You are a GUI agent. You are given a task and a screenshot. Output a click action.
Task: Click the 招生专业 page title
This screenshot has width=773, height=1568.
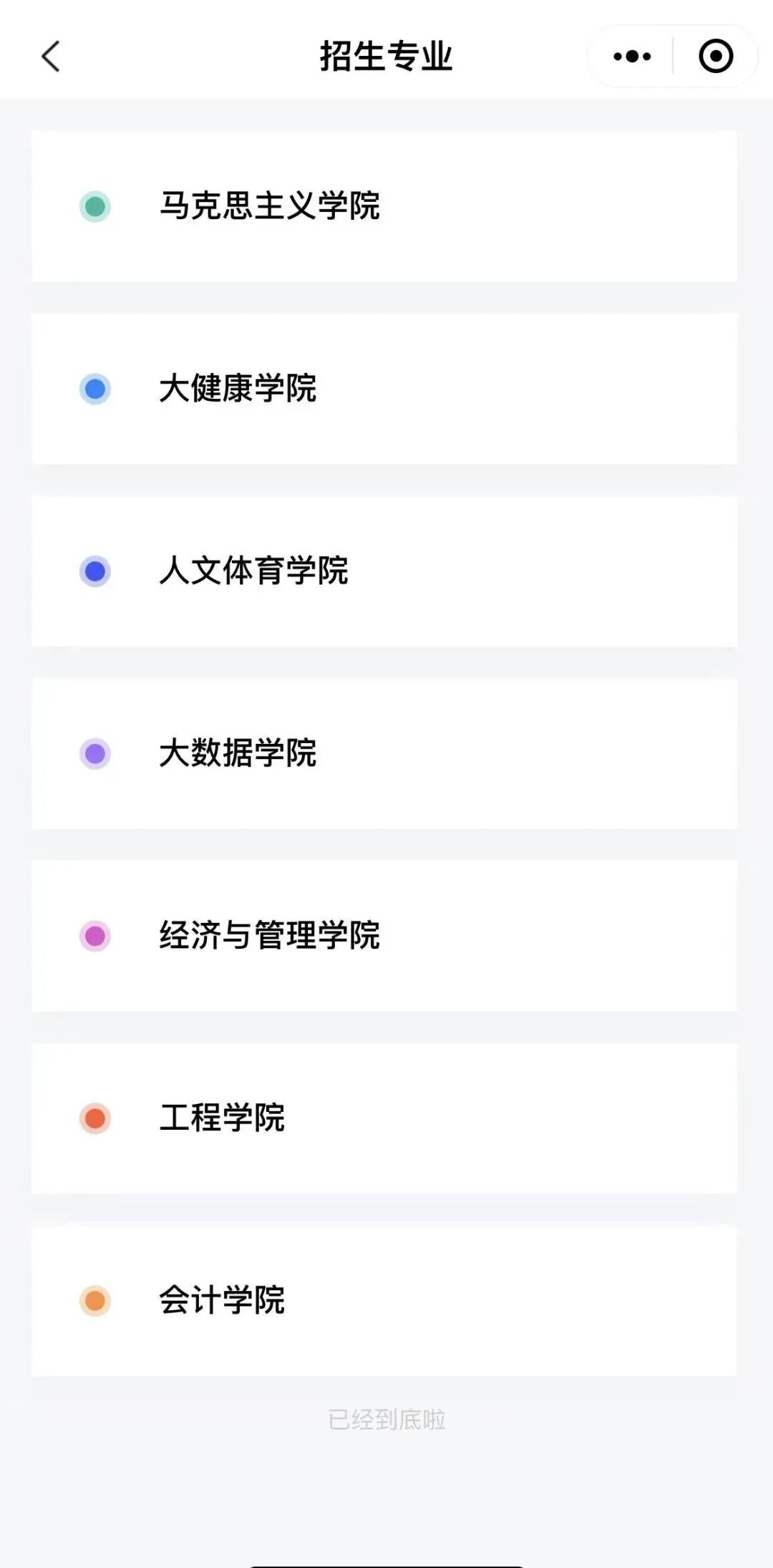386,57
